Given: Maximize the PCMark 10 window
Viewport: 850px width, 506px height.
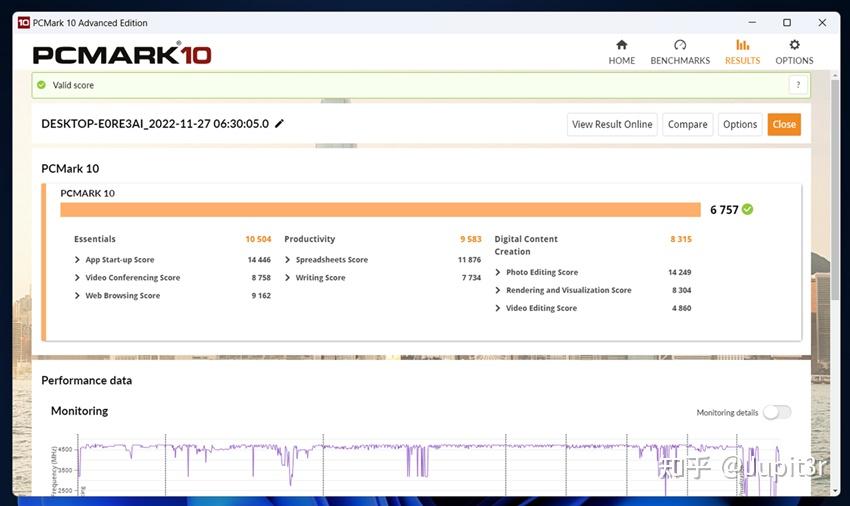Looking at the screenshot, I should point(787,23).
